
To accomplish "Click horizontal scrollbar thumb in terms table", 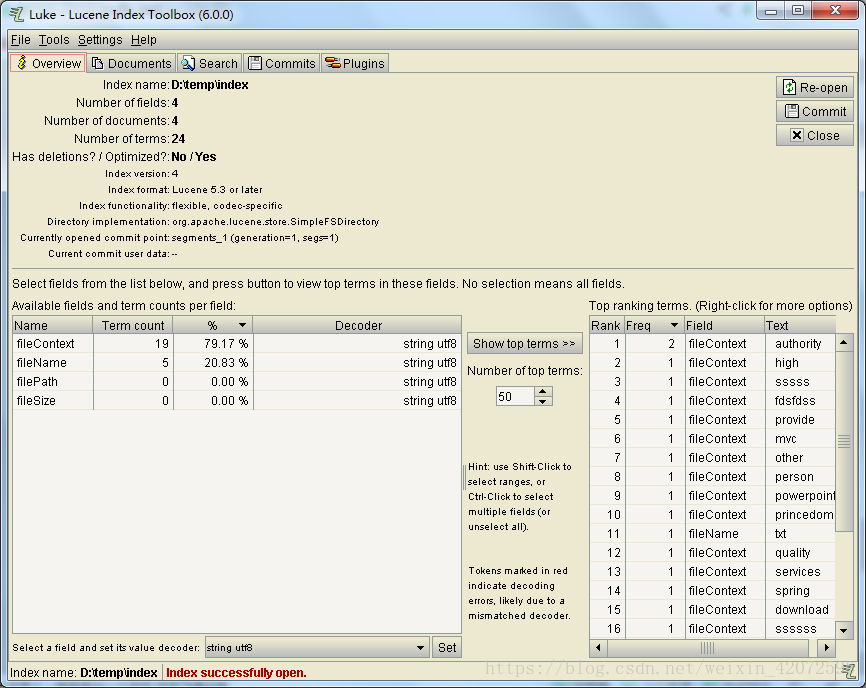I will (x=707, y=647).
